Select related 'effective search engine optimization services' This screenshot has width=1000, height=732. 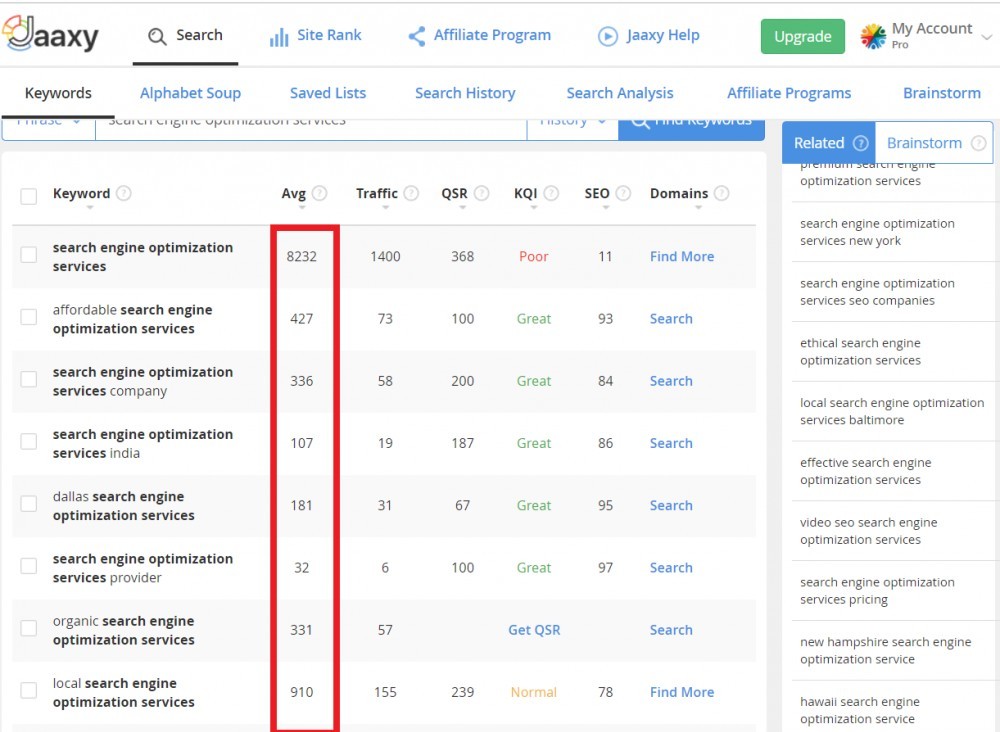[x=865, y=471]
